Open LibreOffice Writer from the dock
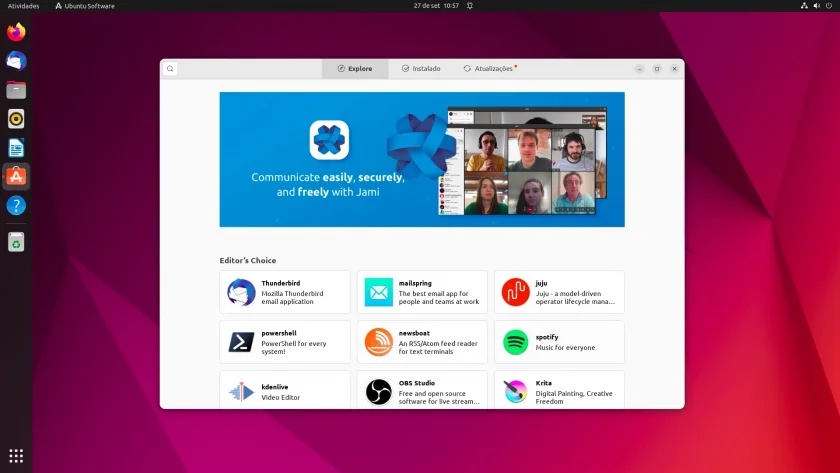840x473 pixels. pyautogui.click(x=16, y=148)
